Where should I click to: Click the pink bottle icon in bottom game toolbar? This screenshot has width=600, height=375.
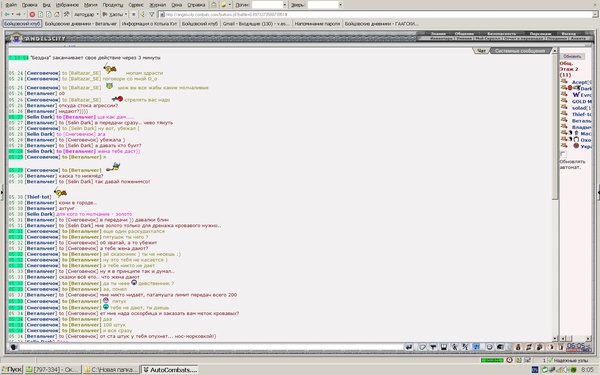tap(518, 347)
